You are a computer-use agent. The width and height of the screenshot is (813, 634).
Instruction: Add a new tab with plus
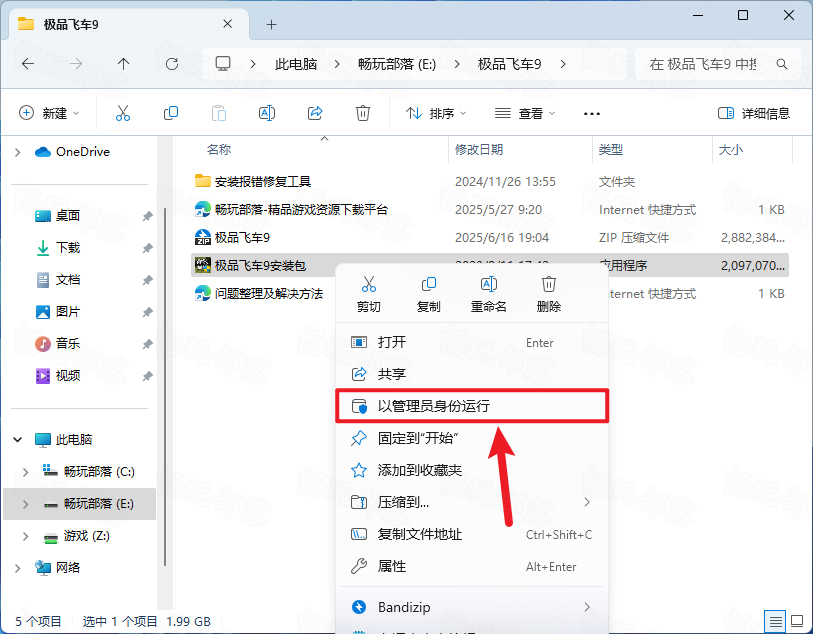click(x=272, y=24)
